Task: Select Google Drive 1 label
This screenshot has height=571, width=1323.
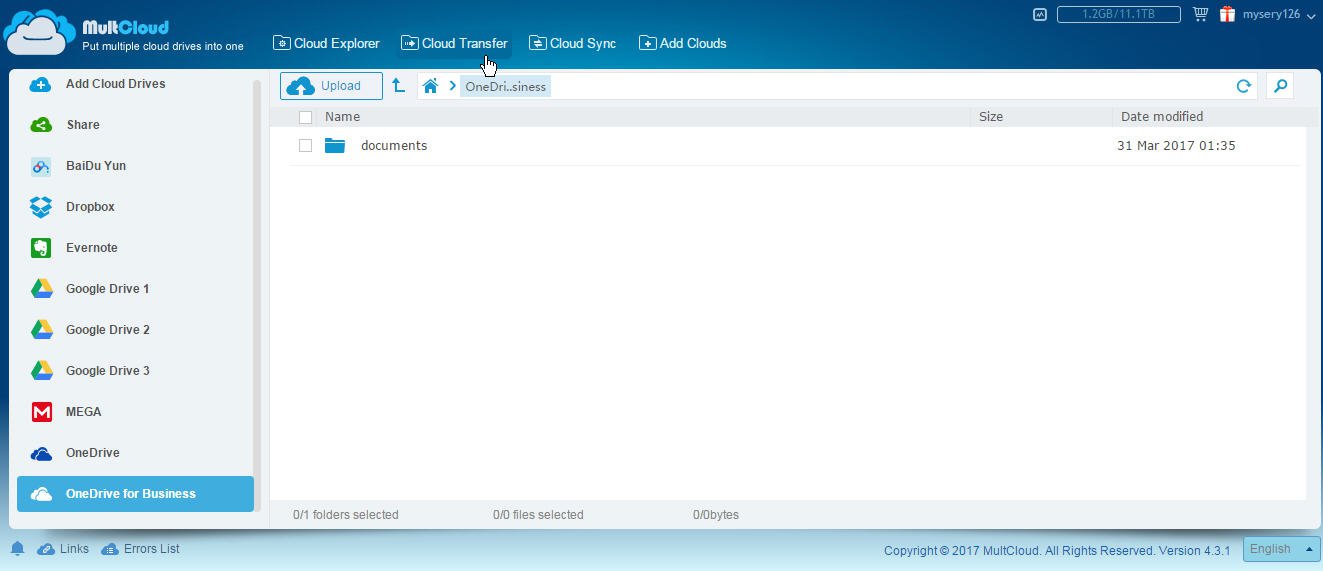Action: (108, 289)
